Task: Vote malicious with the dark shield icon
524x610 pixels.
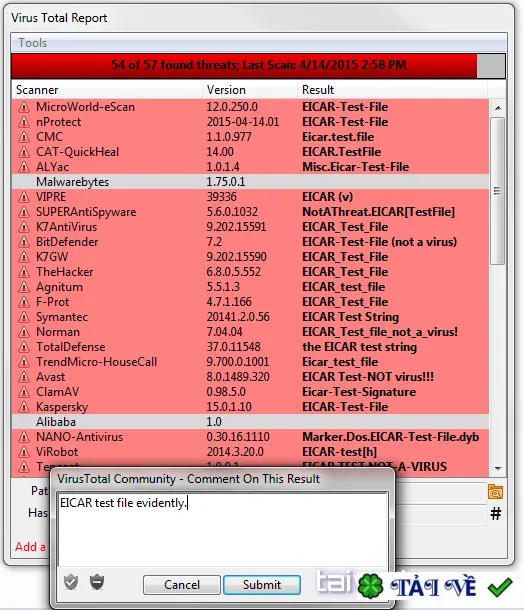Action: pyautogui.click(x=97, y=582)
